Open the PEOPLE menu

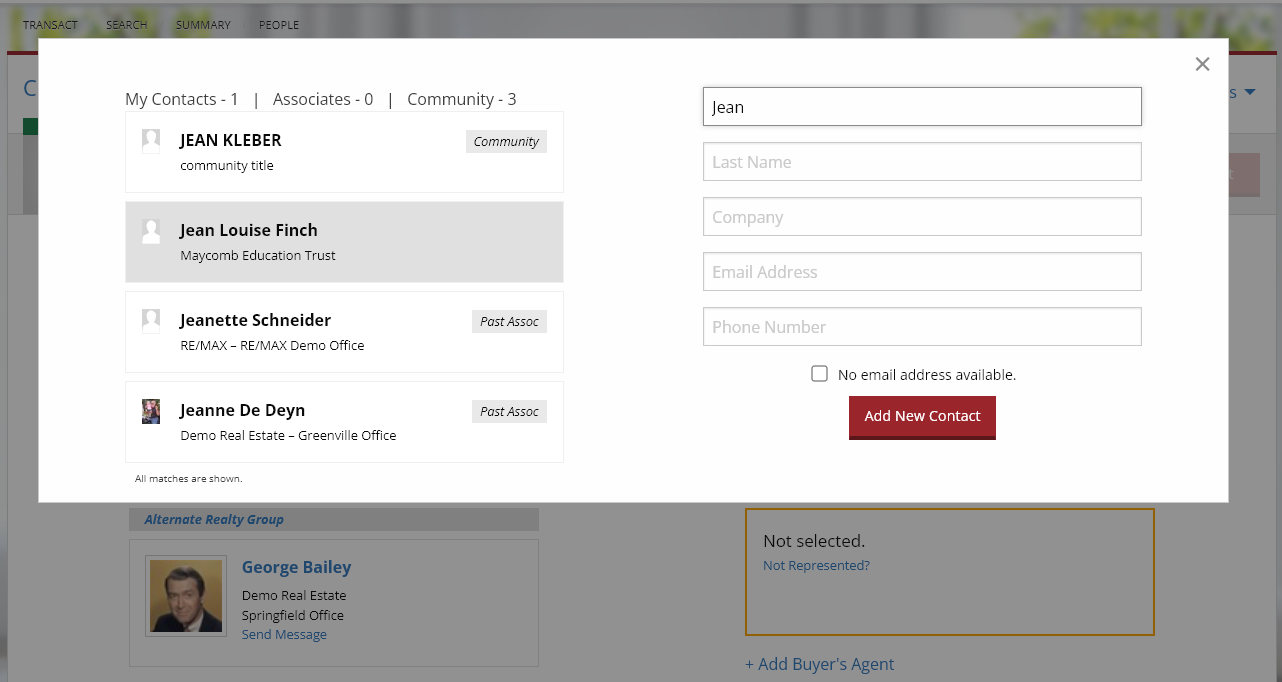pyautogui.click(x=278, y=24)
